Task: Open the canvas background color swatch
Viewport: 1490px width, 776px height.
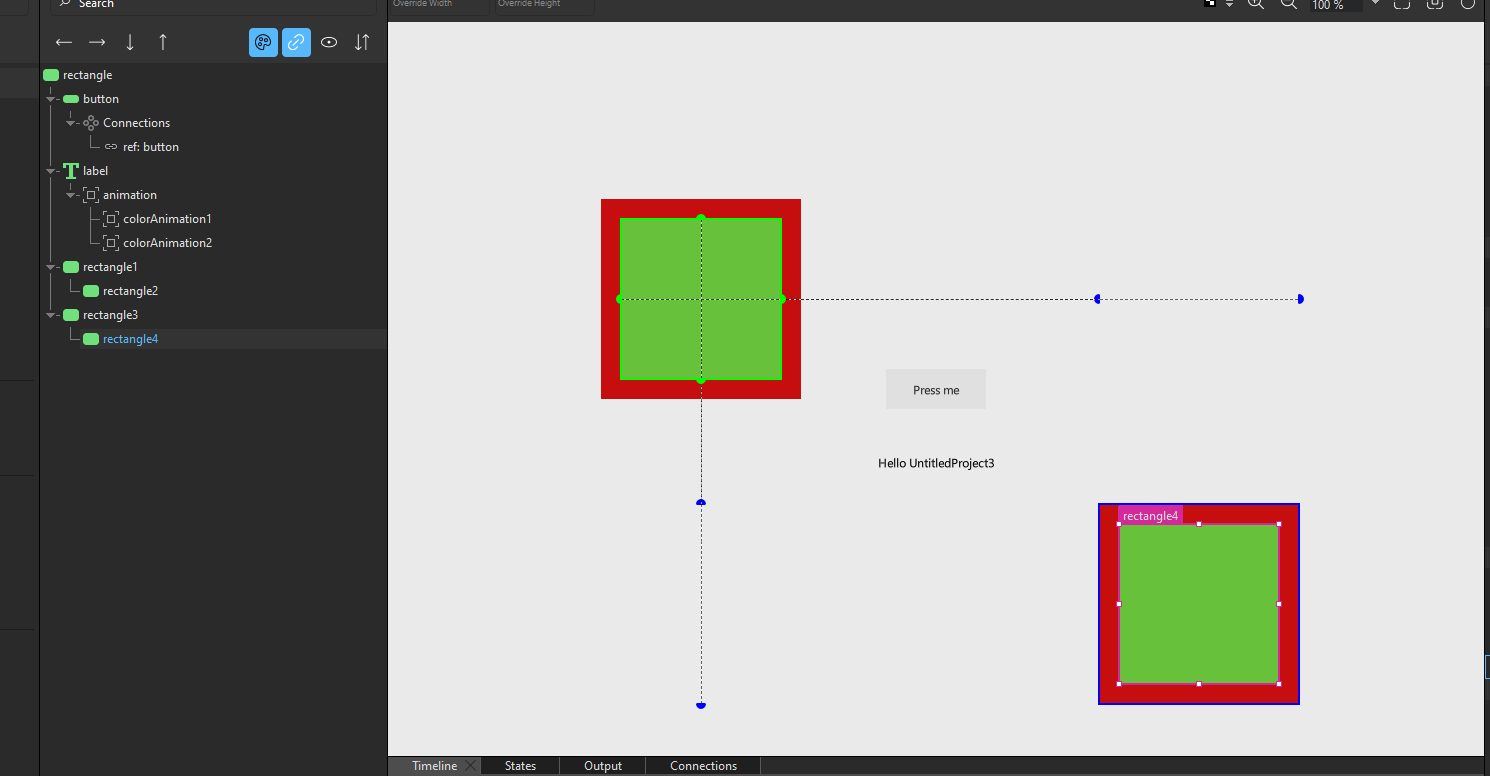Action: pyautogui.click(x=1210, y=4)
